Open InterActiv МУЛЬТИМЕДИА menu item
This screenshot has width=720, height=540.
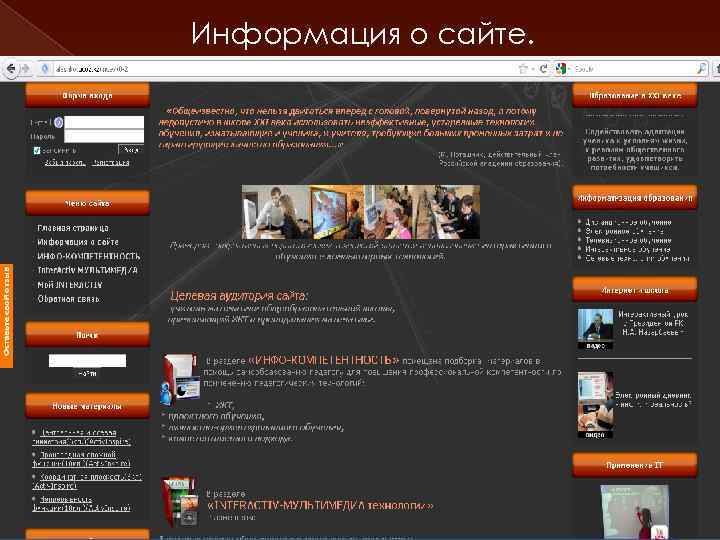point(87,270)
